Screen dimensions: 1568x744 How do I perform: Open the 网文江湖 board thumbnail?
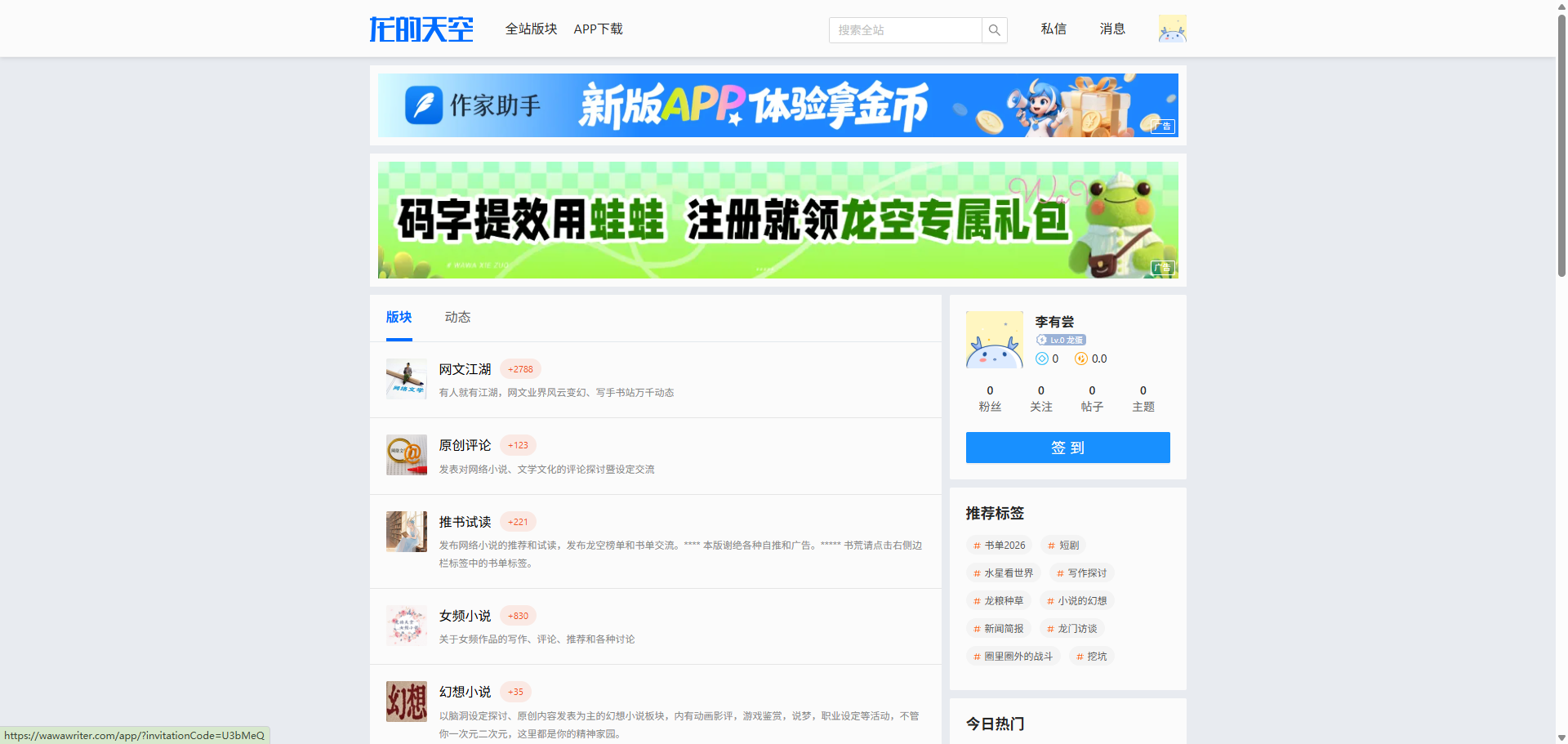[406, 379]
